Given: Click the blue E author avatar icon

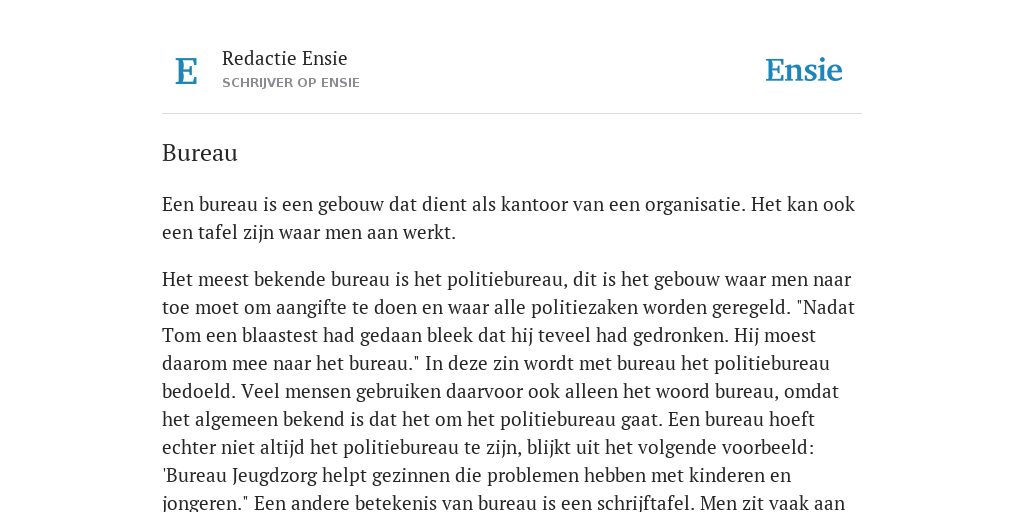Looking at the screenshot, I should [186, 71].
